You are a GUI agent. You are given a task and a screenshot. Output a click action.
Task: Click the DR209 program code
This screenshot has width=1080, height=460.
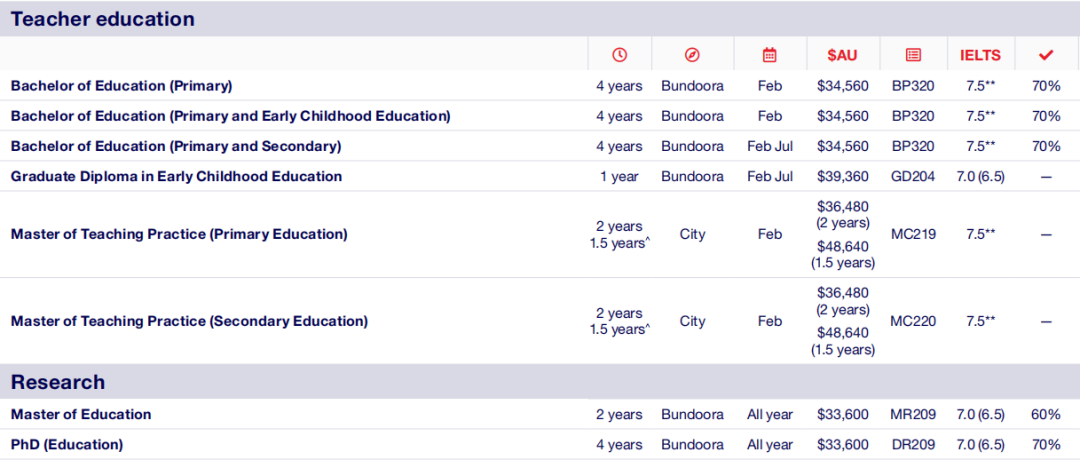913,444
